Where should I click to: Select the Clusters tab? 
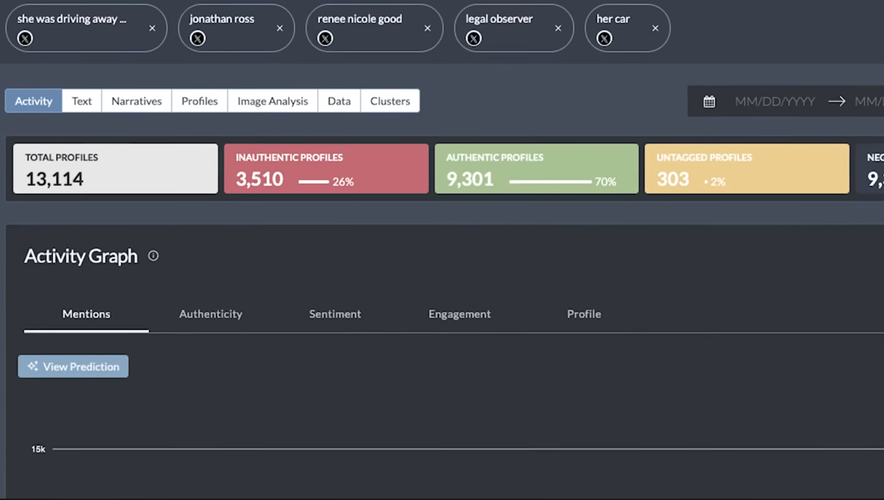click(x=390, y=101)
